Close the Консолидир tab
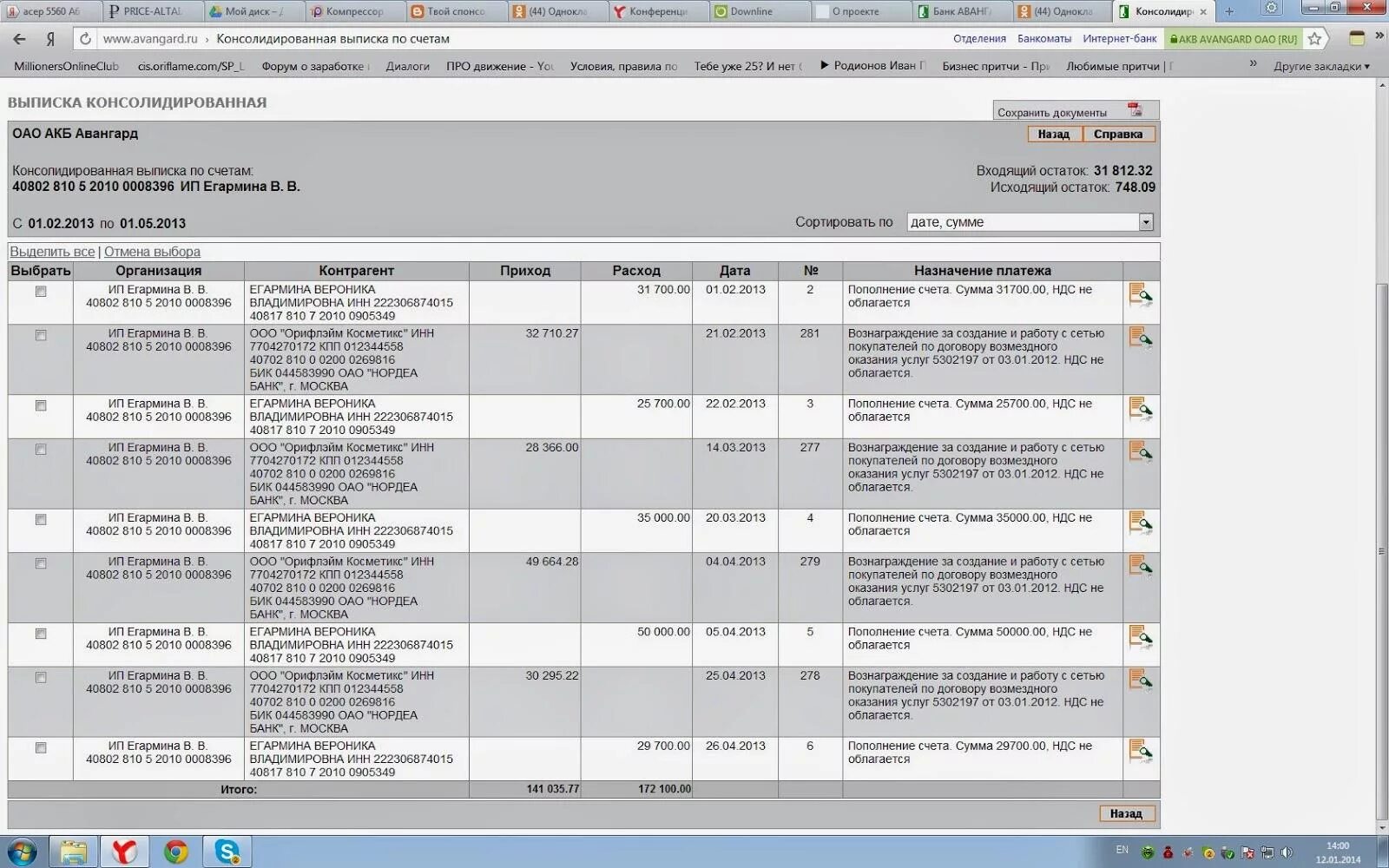The height and width of the screenshot is (868, 1389). tap(1203, 11)
